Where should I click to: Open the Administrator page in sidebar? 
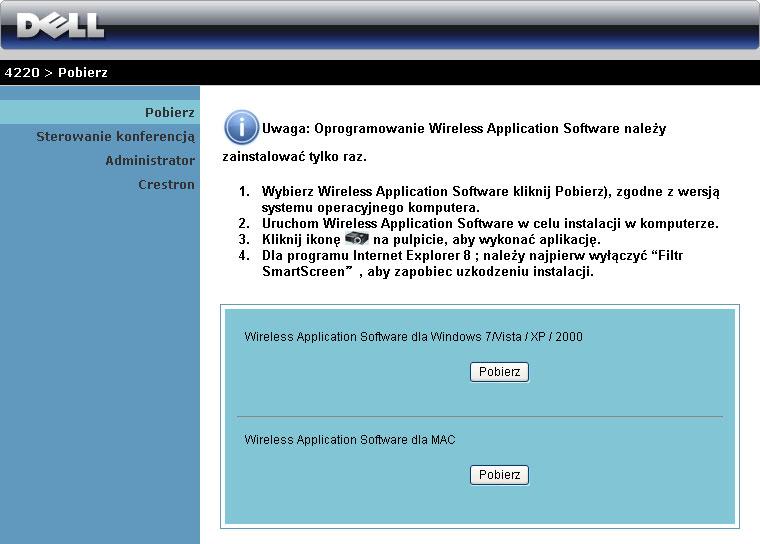150,160
